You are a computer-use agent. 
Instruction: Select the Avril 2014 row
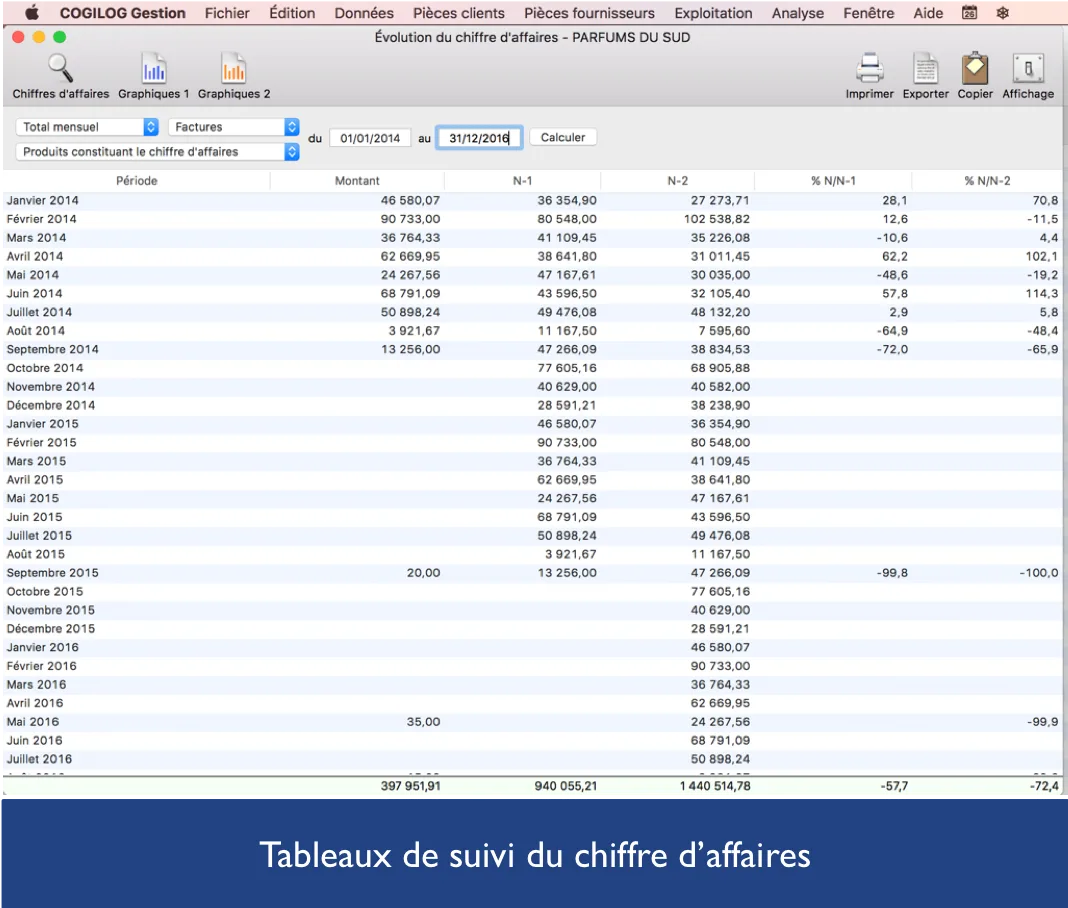(x=533, y=256)
